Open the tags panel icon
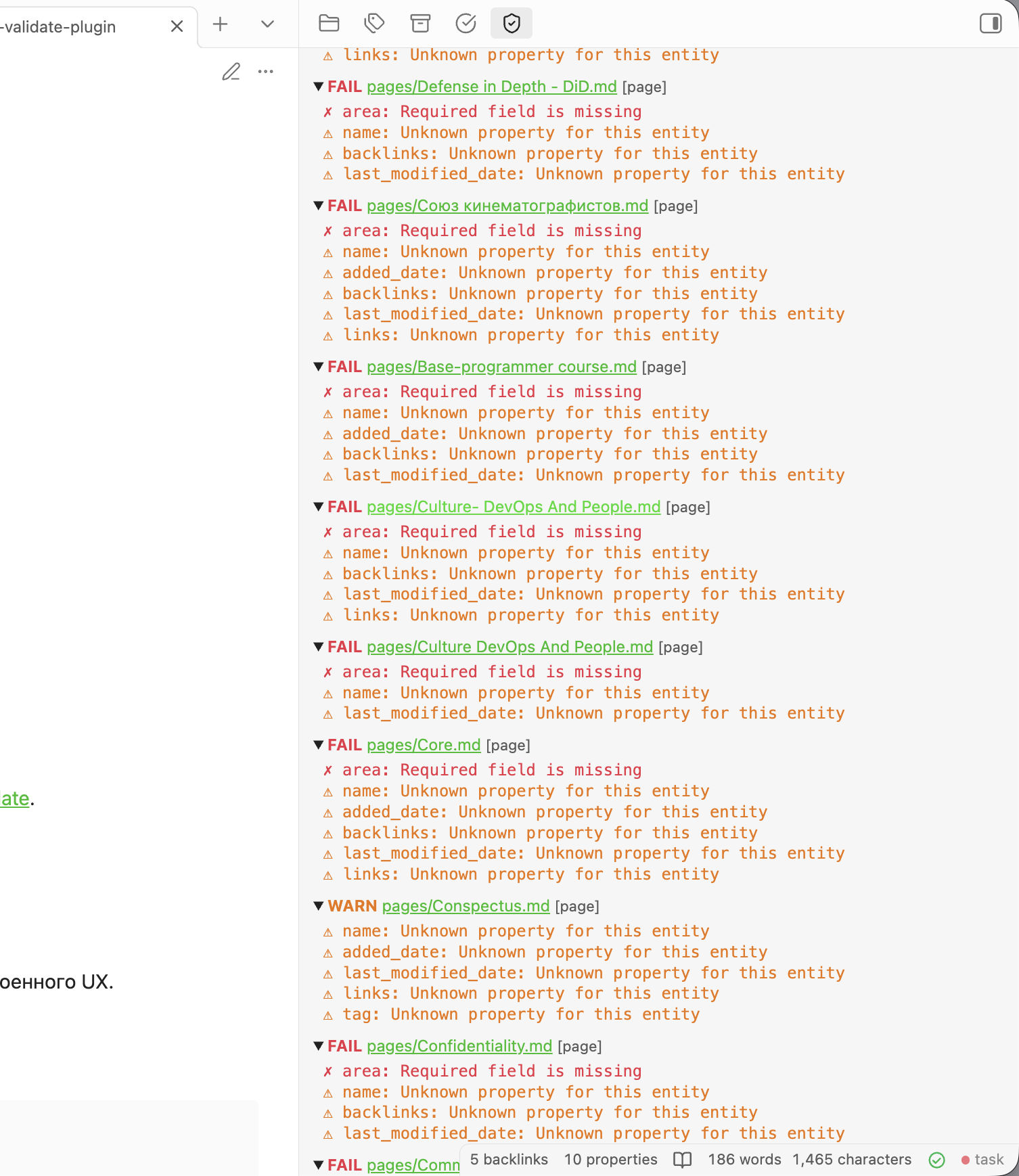This screenshot has height=1176, width=1019. (374, 24)
